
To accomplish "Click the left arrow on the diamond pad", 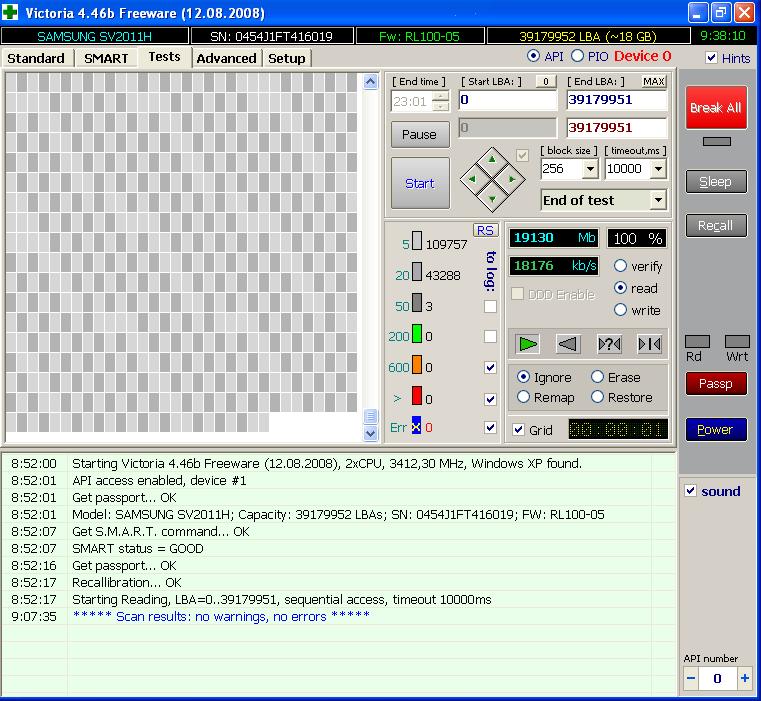I will pyautogui.click(x=473, y=180).
